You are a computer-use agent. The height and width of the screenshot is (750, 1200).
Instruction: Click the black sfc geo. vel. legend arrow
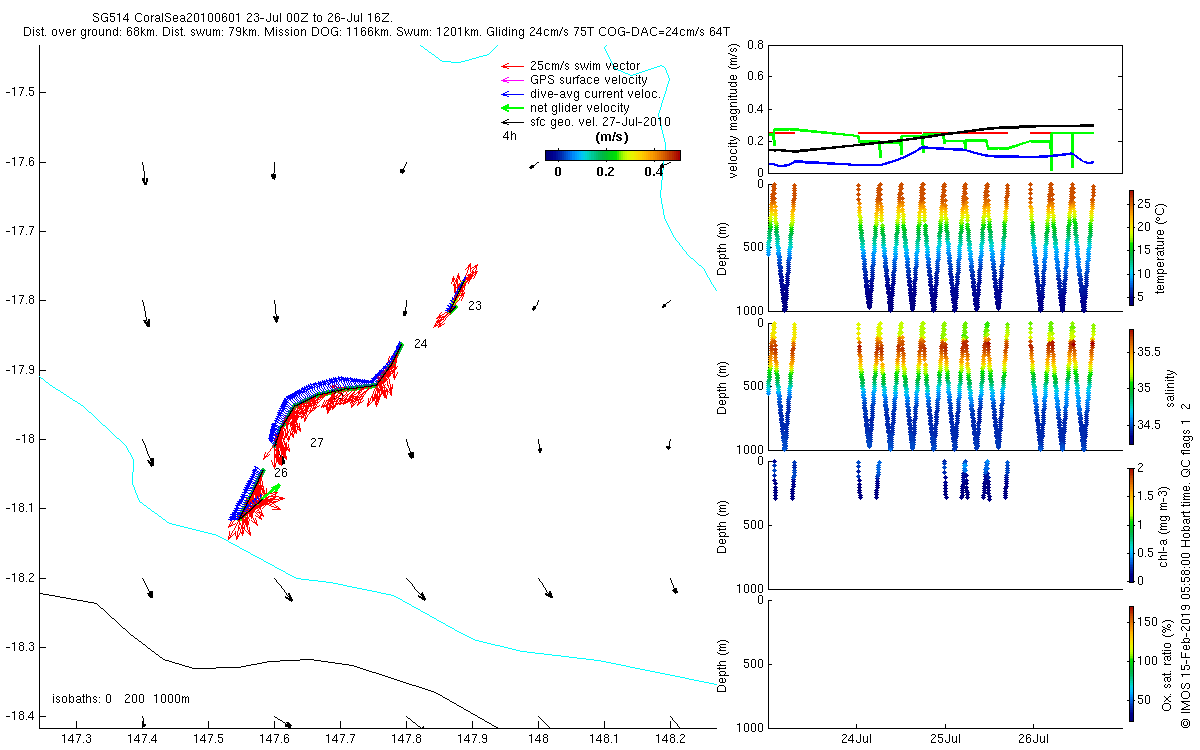point(512,122)
